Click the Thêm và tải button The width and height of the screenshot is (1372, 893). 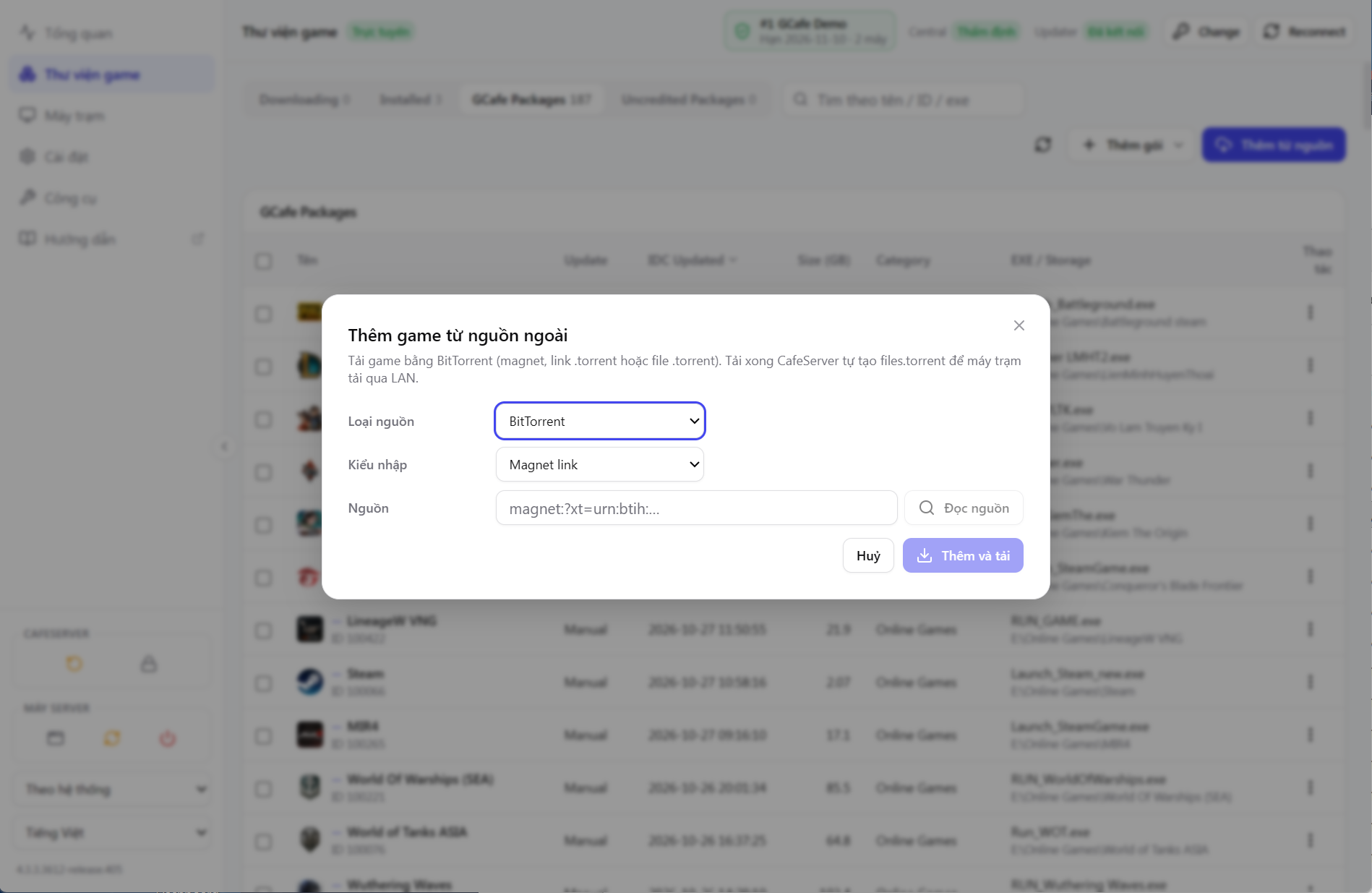[x=963, y=555]
